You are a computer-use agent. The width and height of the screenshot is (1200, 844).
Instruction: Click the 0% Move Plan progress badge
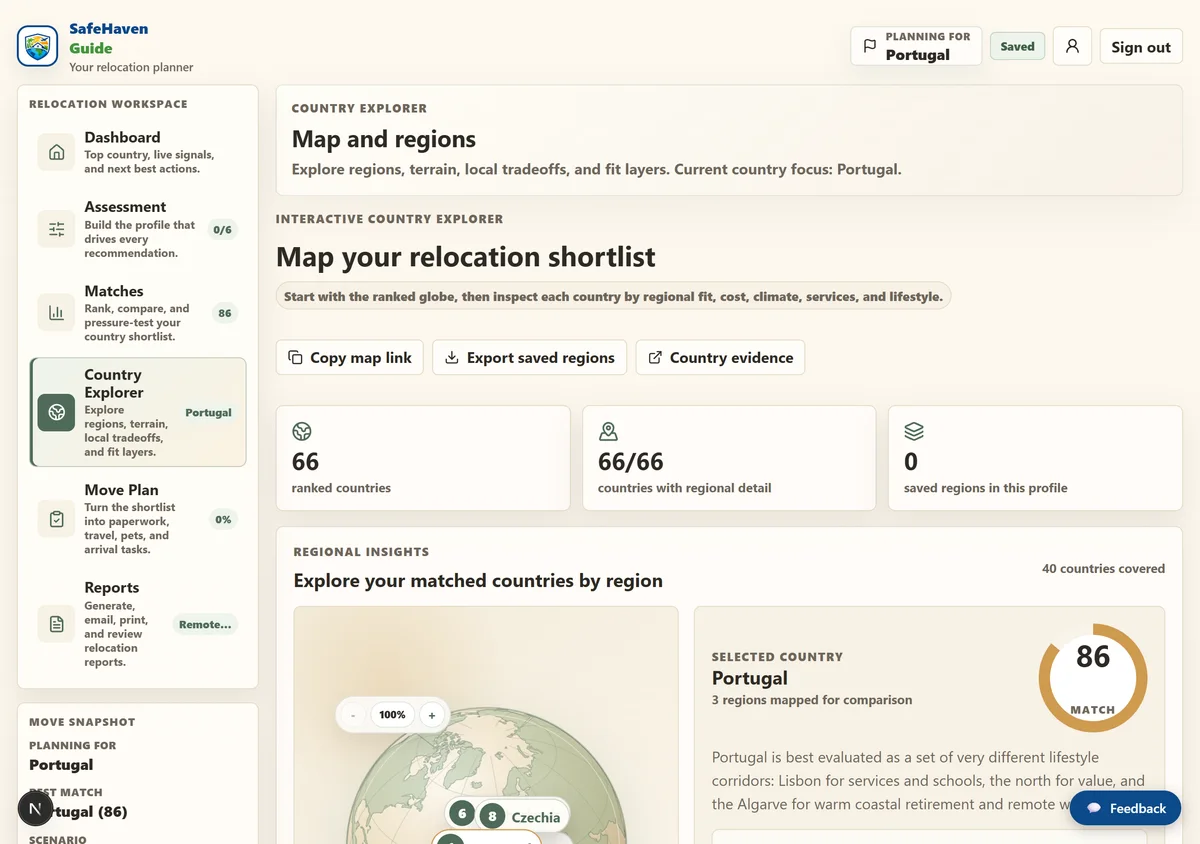click(223, 519)
